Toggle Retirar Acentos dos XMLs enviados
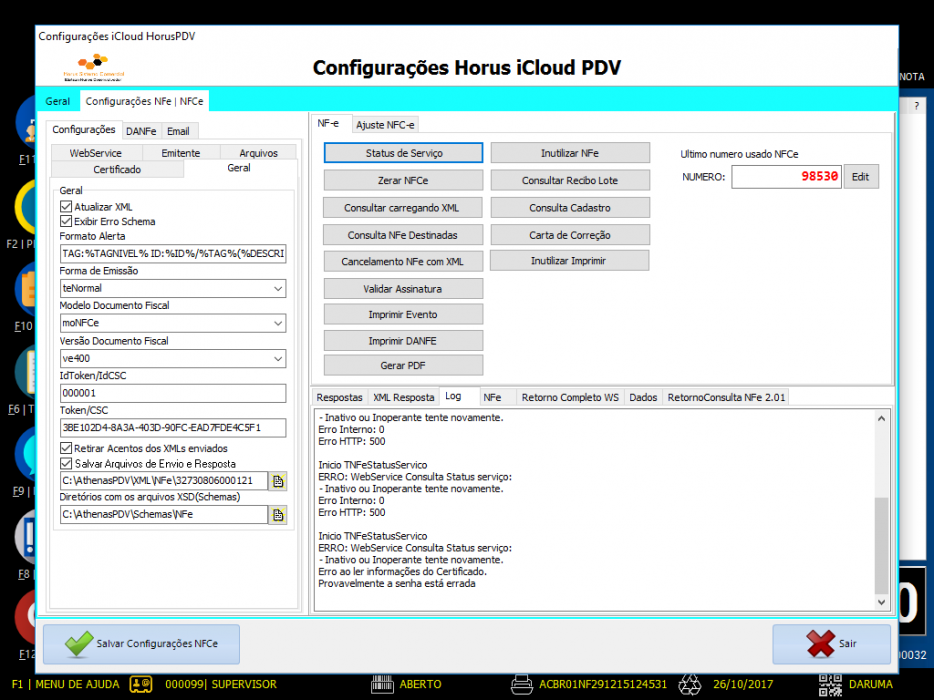 point(66,448)
